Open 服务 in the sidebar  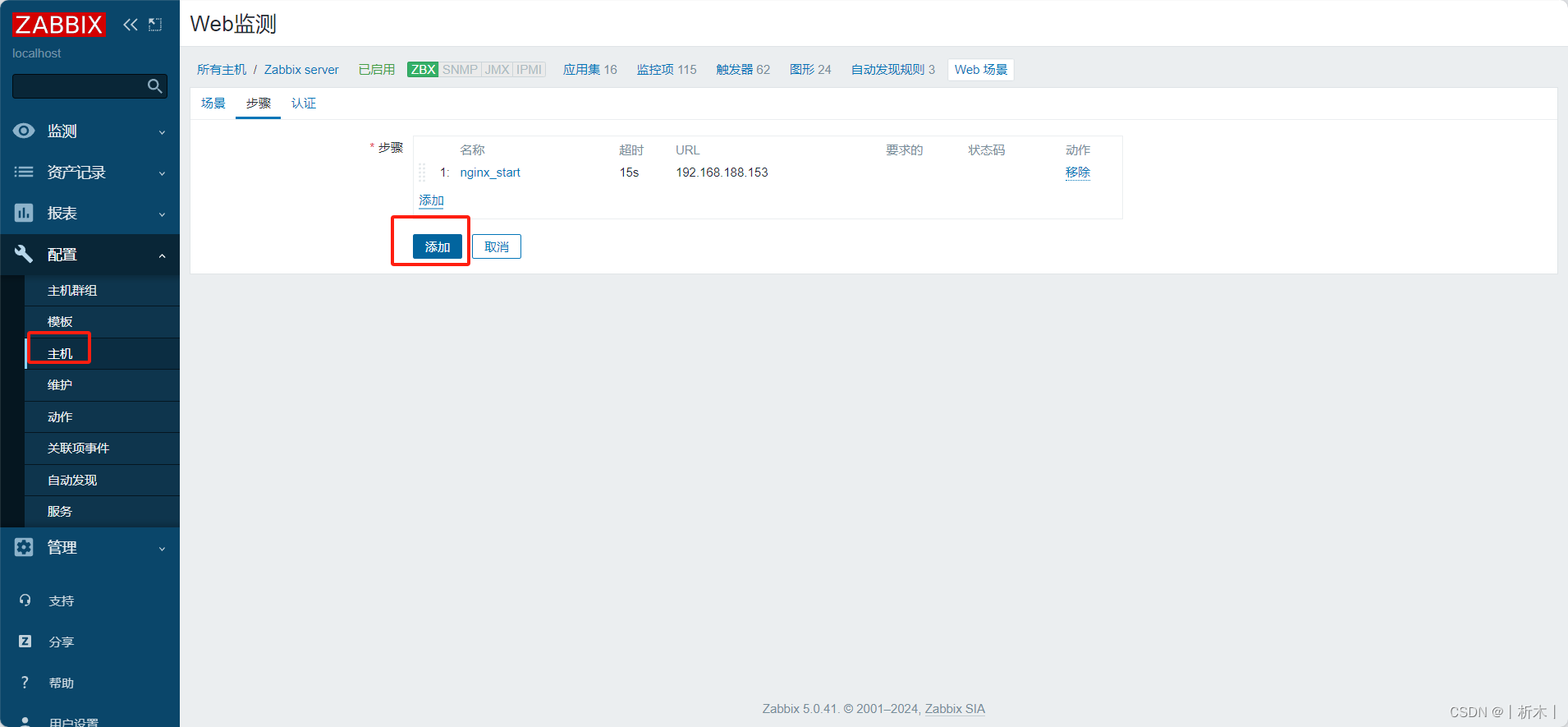point(102,512)
